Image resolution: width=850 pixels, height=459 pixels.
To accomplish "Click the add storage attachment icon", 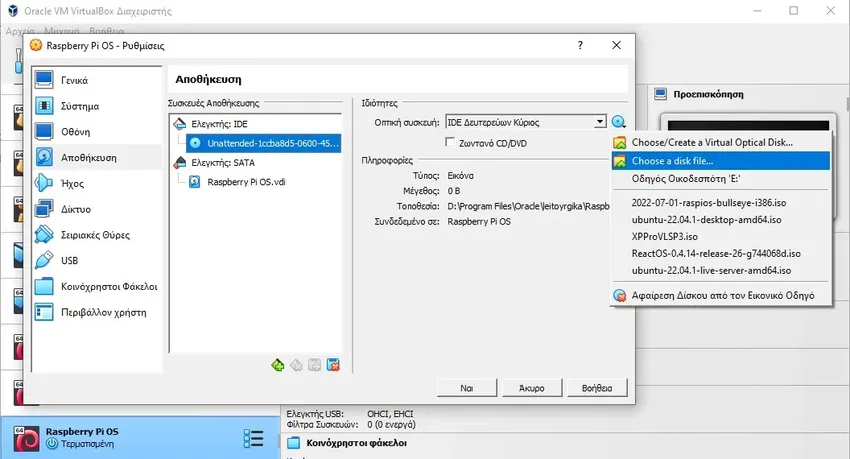I will (x=314, y=365).
